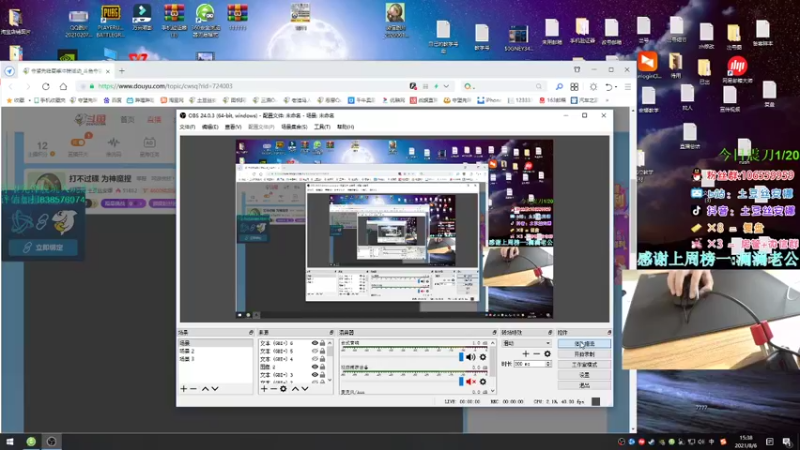The height and width of the screenshot is (450, 800).
Task: Remove the selected source with the minus button in the Sources panel
Action: click(x=273, y=389)
